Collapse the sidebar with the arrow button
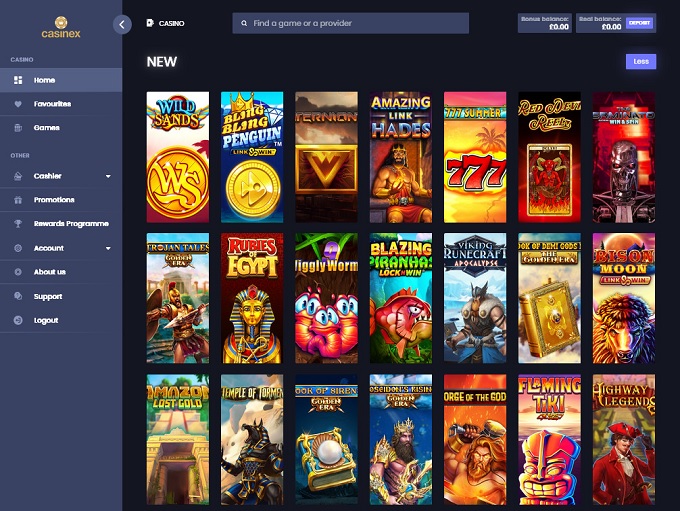Screen dimensions: 680x511 pos(122,24)
